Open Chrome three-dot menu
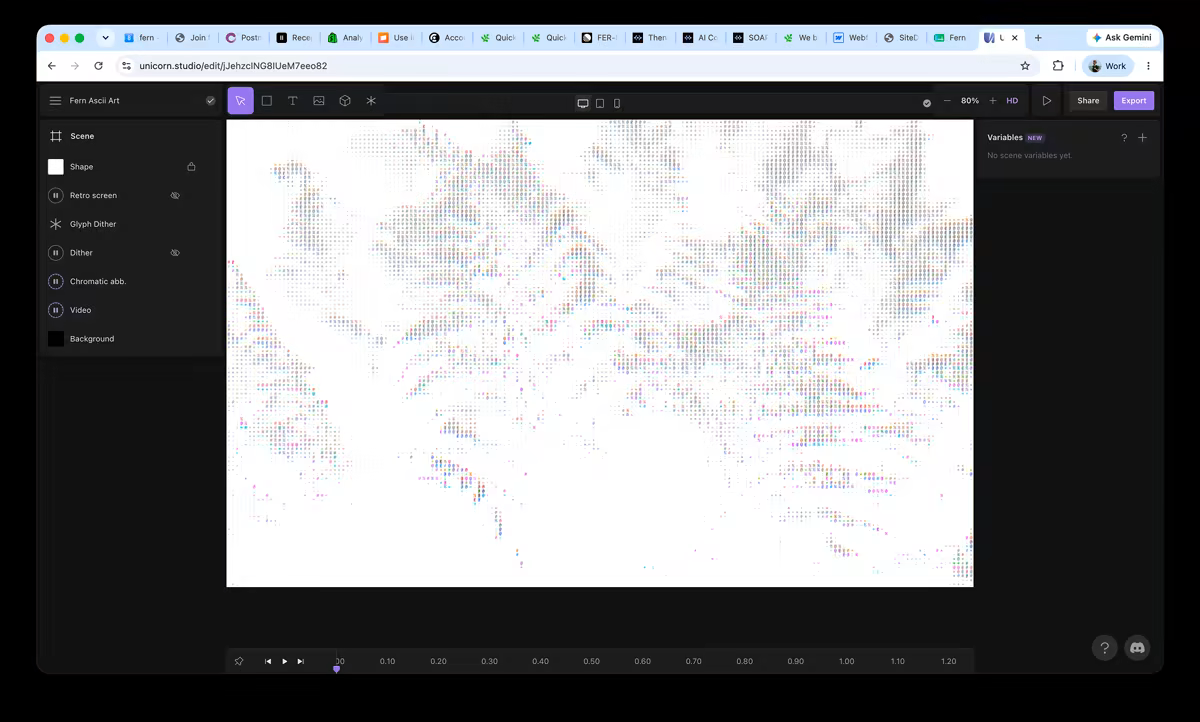The width and height of the screenshot is (1200, 722). (1148, 66)
